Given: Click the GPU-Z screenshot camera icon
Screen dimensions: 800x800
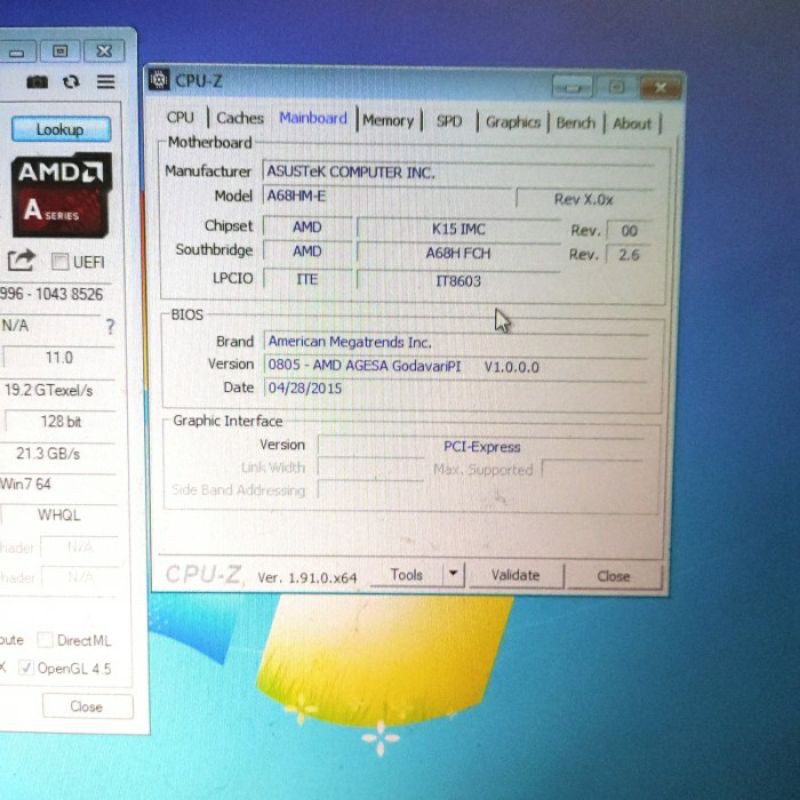Looking at the screenshot, I should point(37,82).
